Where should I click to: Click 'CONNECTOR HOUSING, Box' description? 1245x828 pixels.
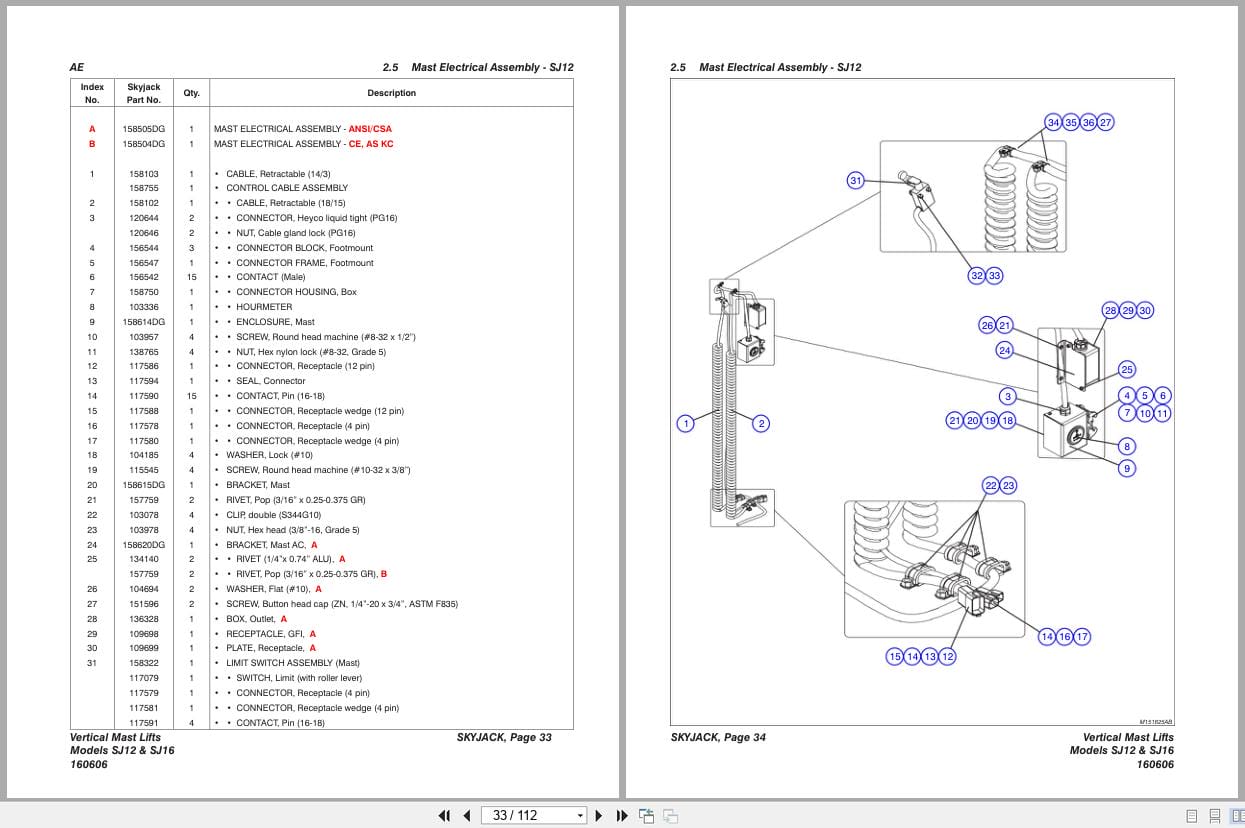pyautogui.click(x=296, y=292)
